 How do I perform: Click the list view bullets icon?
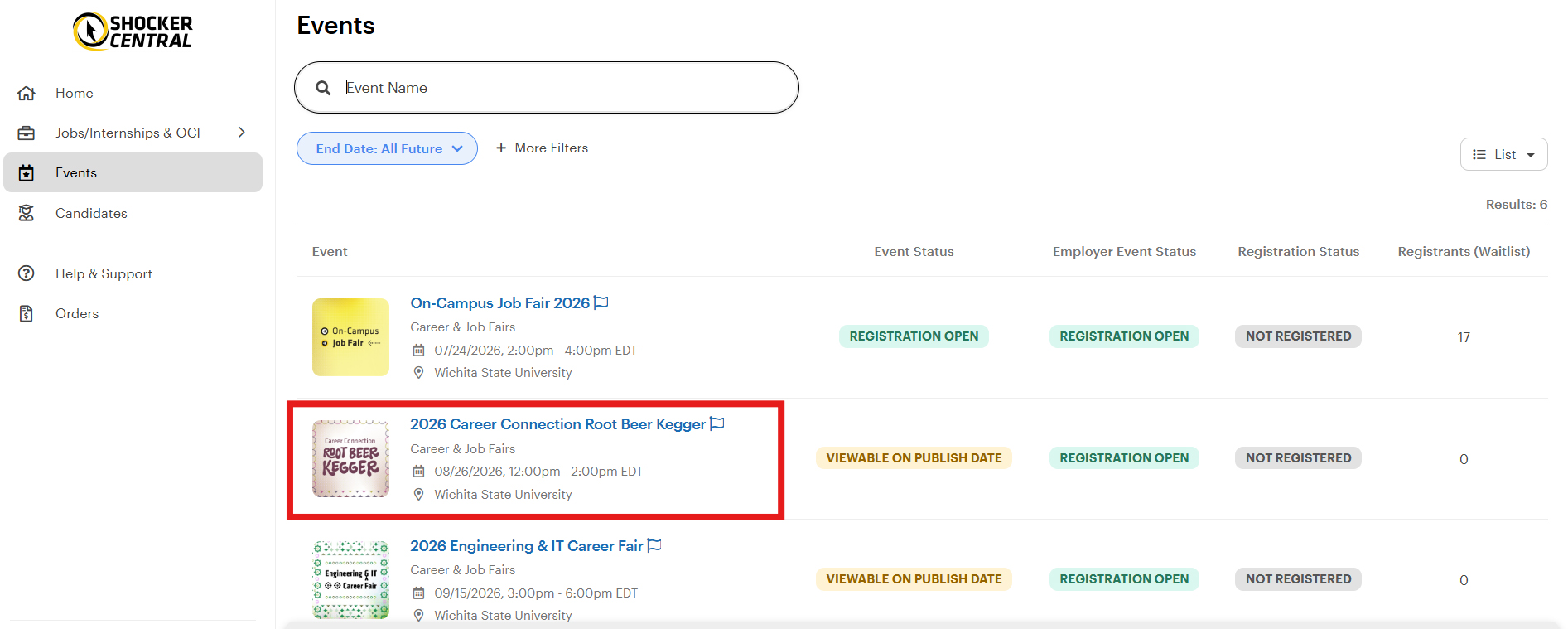pyautogui.click(x=1479, y=154)
